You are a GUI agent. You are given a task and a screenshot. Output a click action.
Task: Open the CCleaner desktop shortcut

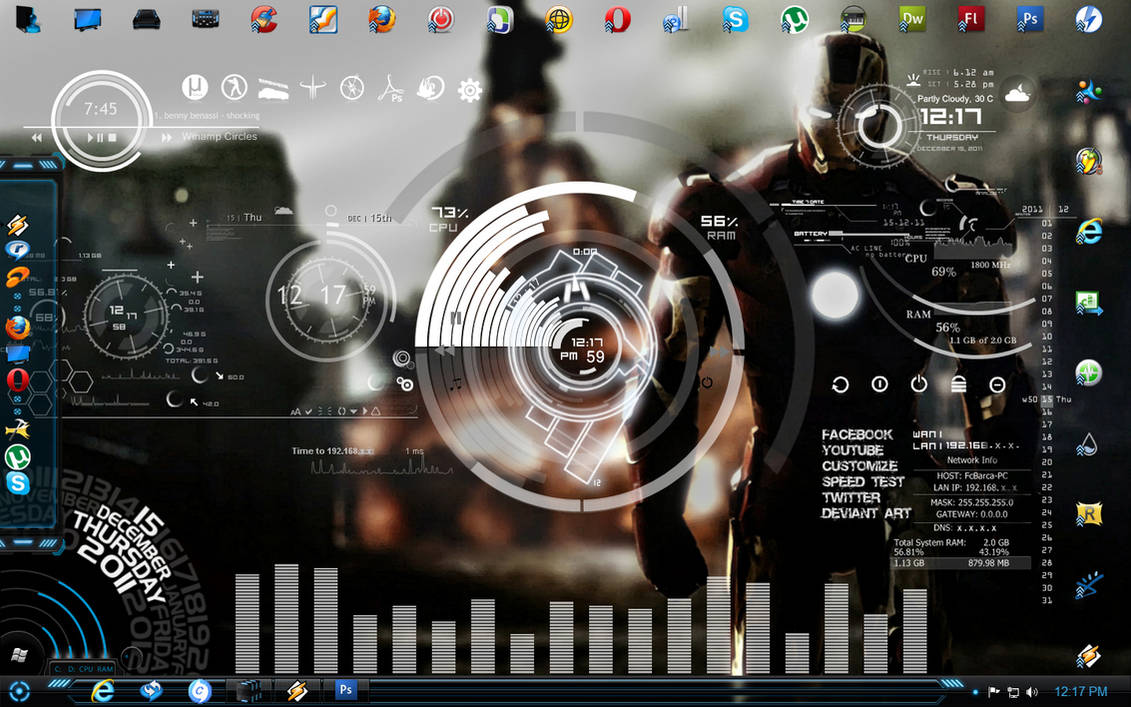click(x=264, y=19)
